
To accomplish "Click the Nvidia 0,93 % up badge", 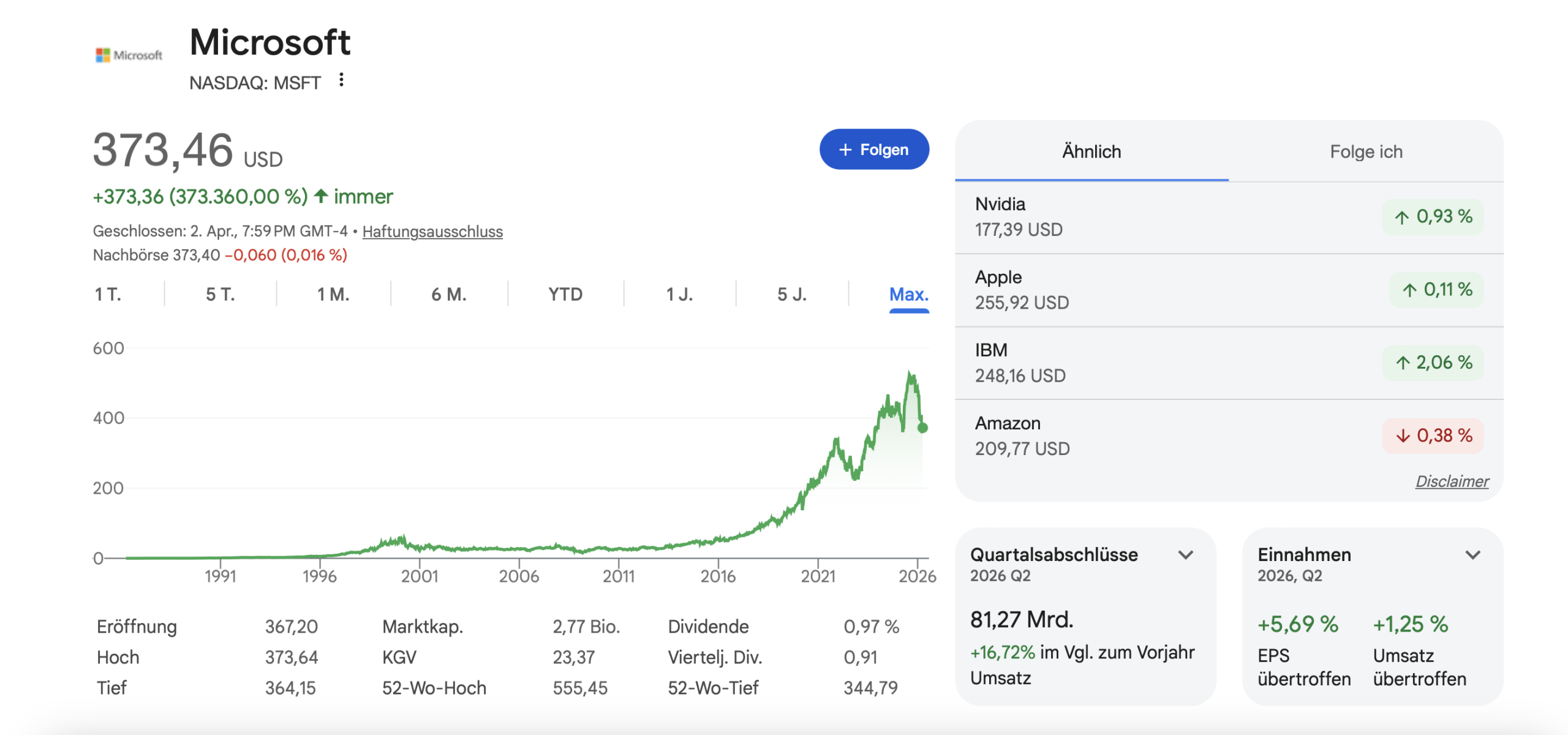I will 1432,217.
